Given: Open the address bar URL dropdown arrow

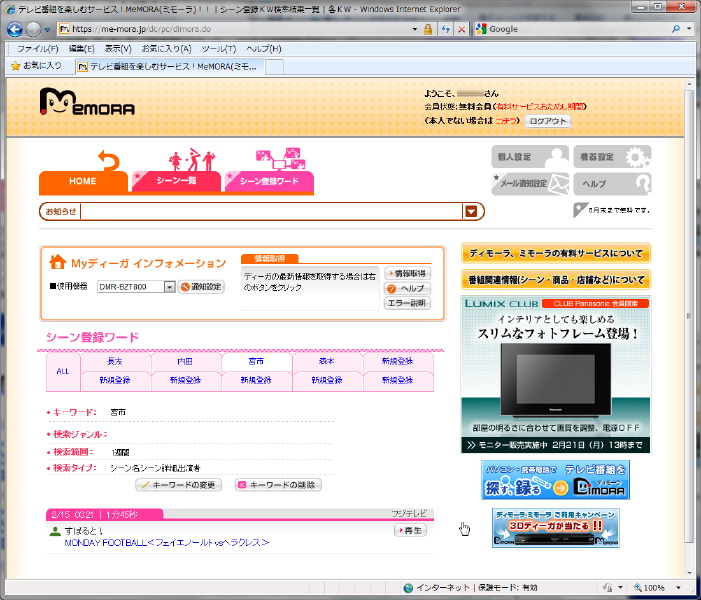Looking at the screenshot, I should [413, 29].
